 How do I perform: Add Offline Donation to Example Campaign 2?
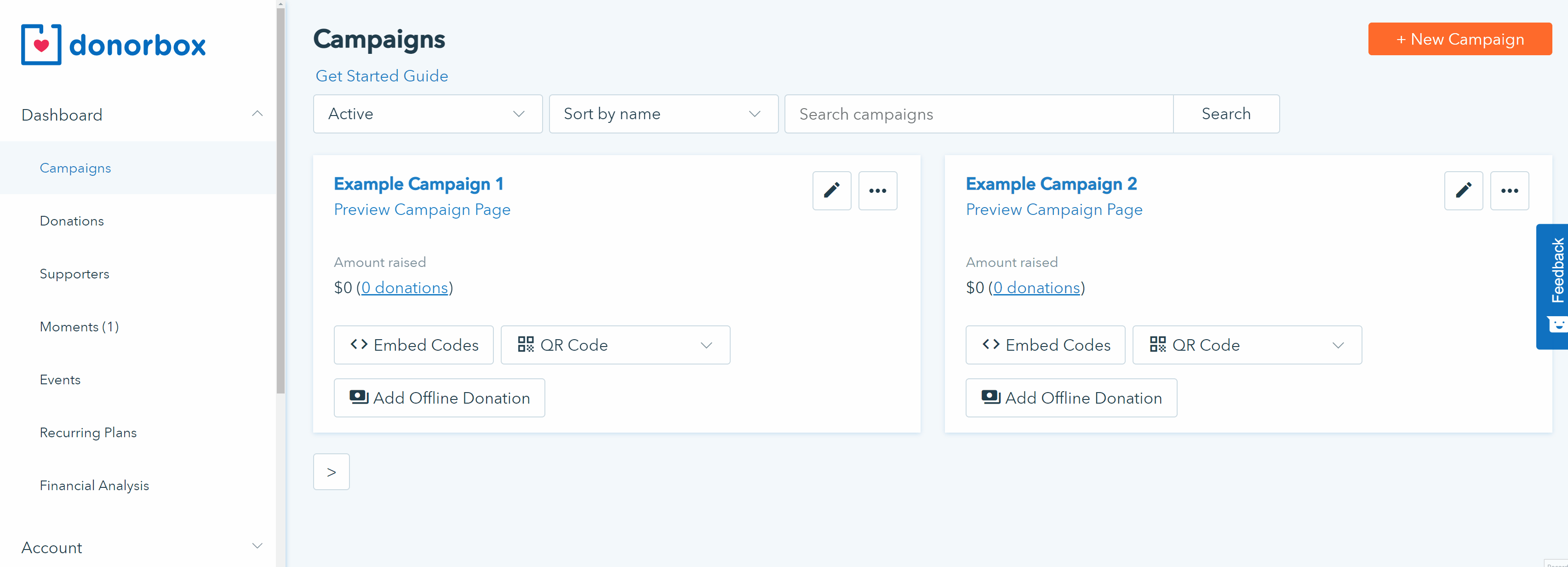coord(1070,398)
